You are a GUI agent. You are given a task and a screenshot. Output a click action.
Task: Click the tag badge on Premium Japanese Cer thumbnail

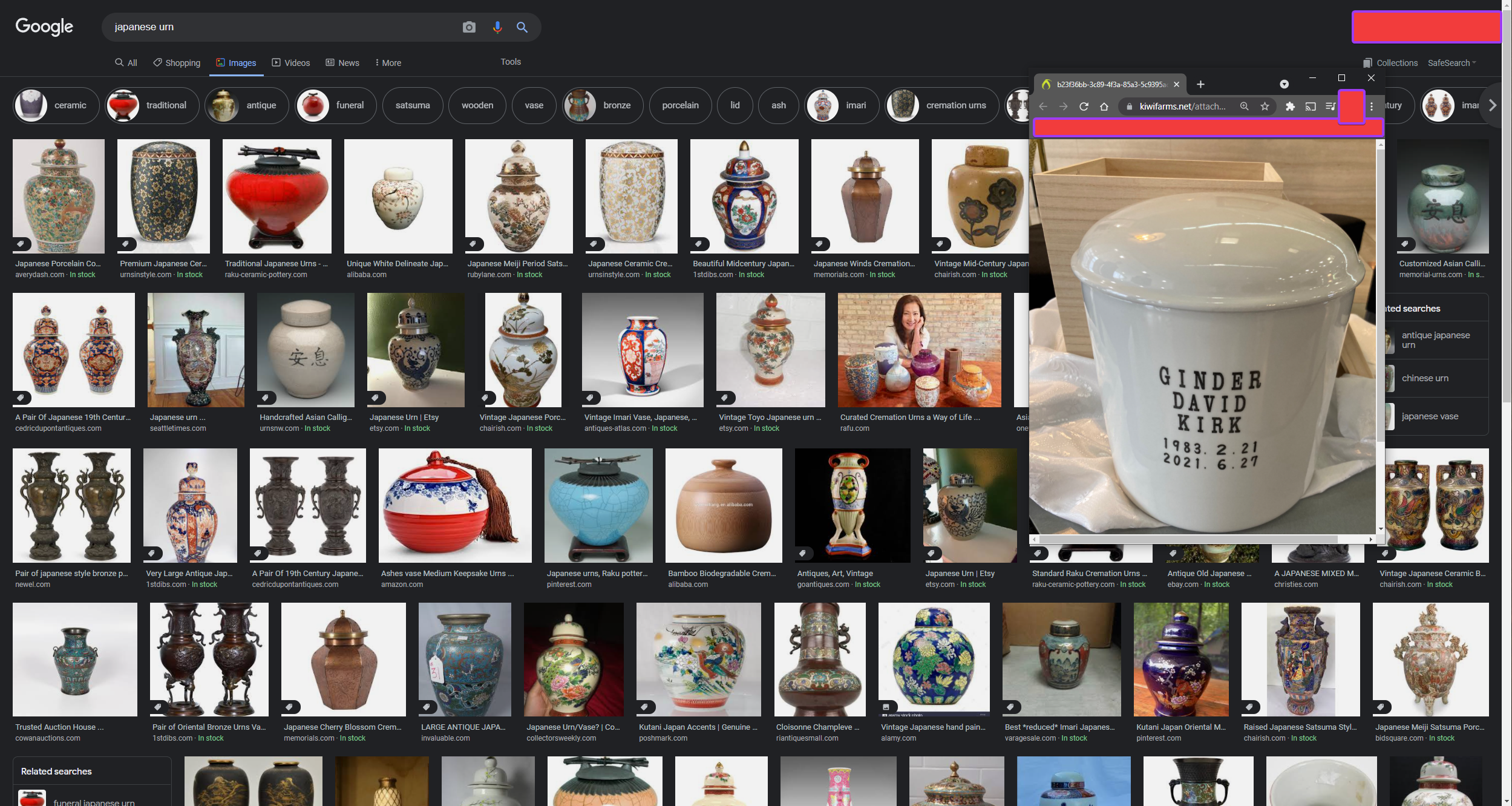click(126, 244)
